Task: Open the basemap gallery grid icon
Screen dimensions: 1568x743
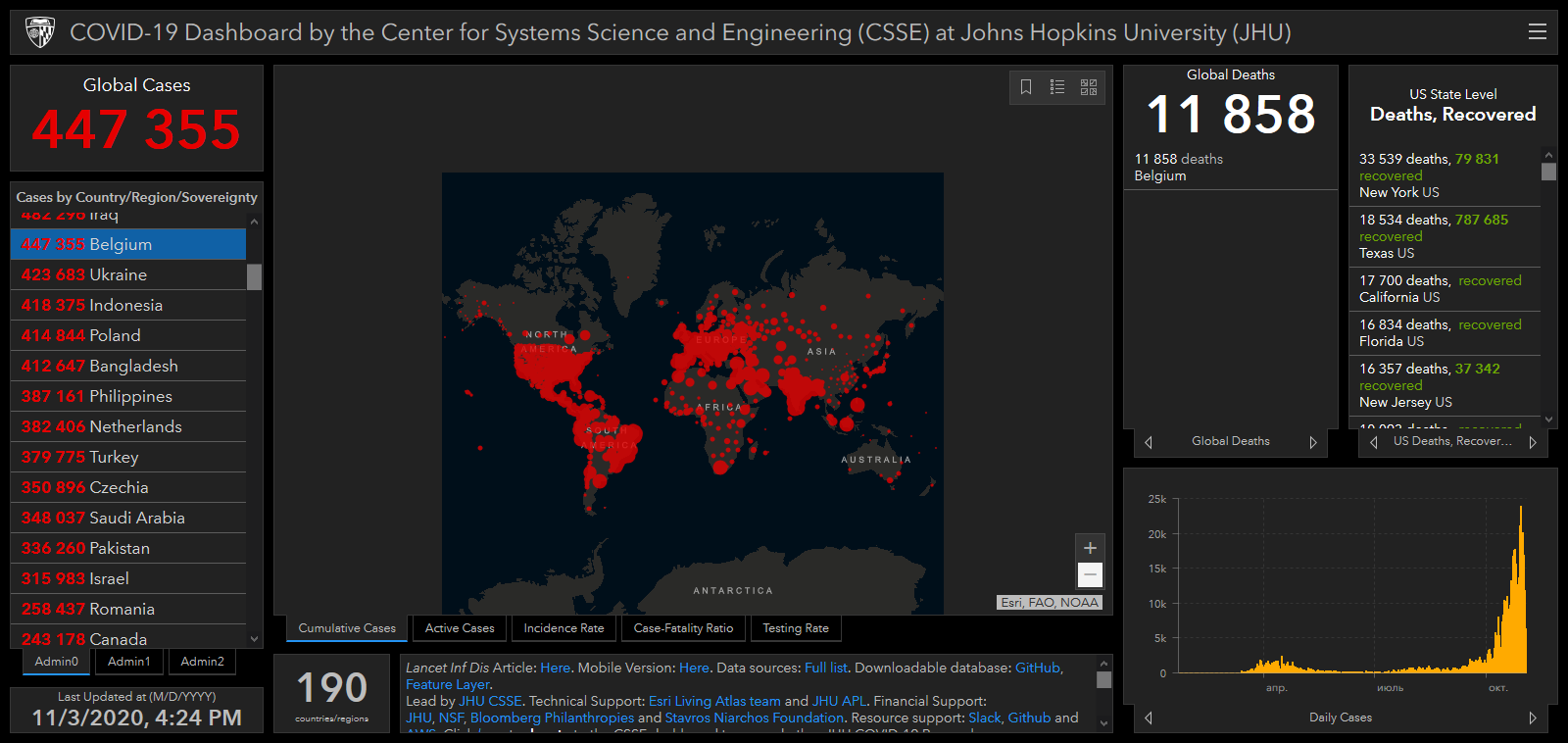Action: [x=1089, y=87]
